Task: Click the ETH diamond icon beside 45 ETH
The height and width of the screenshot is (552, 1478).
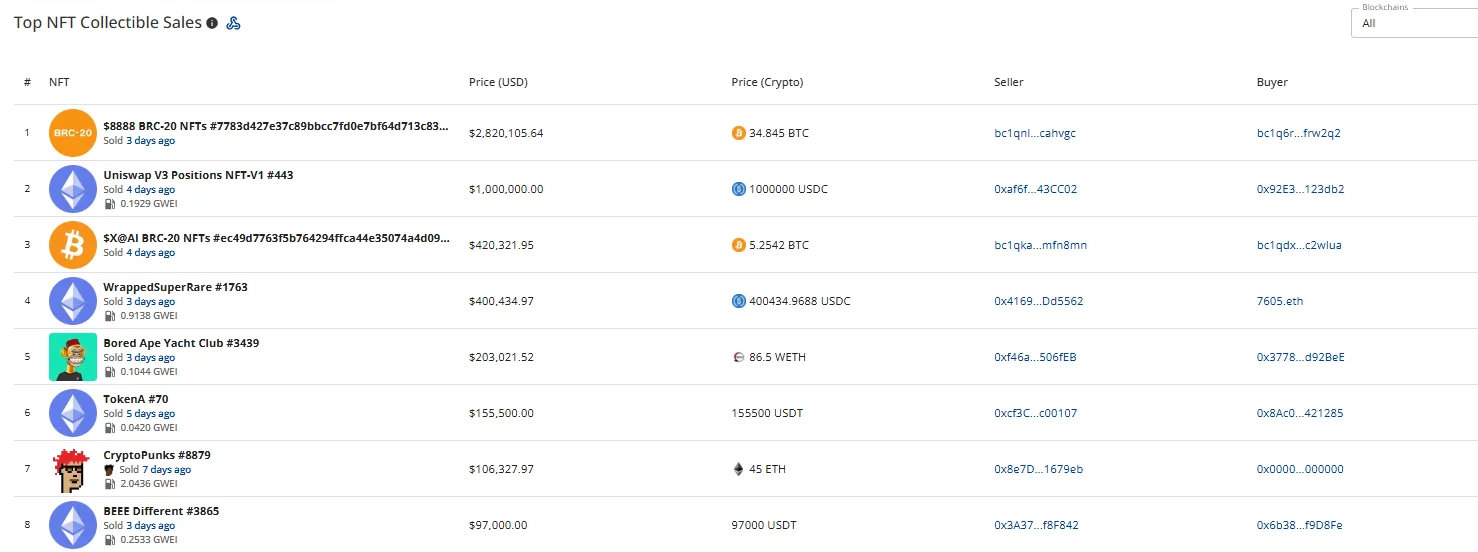Action: (739, 469)
